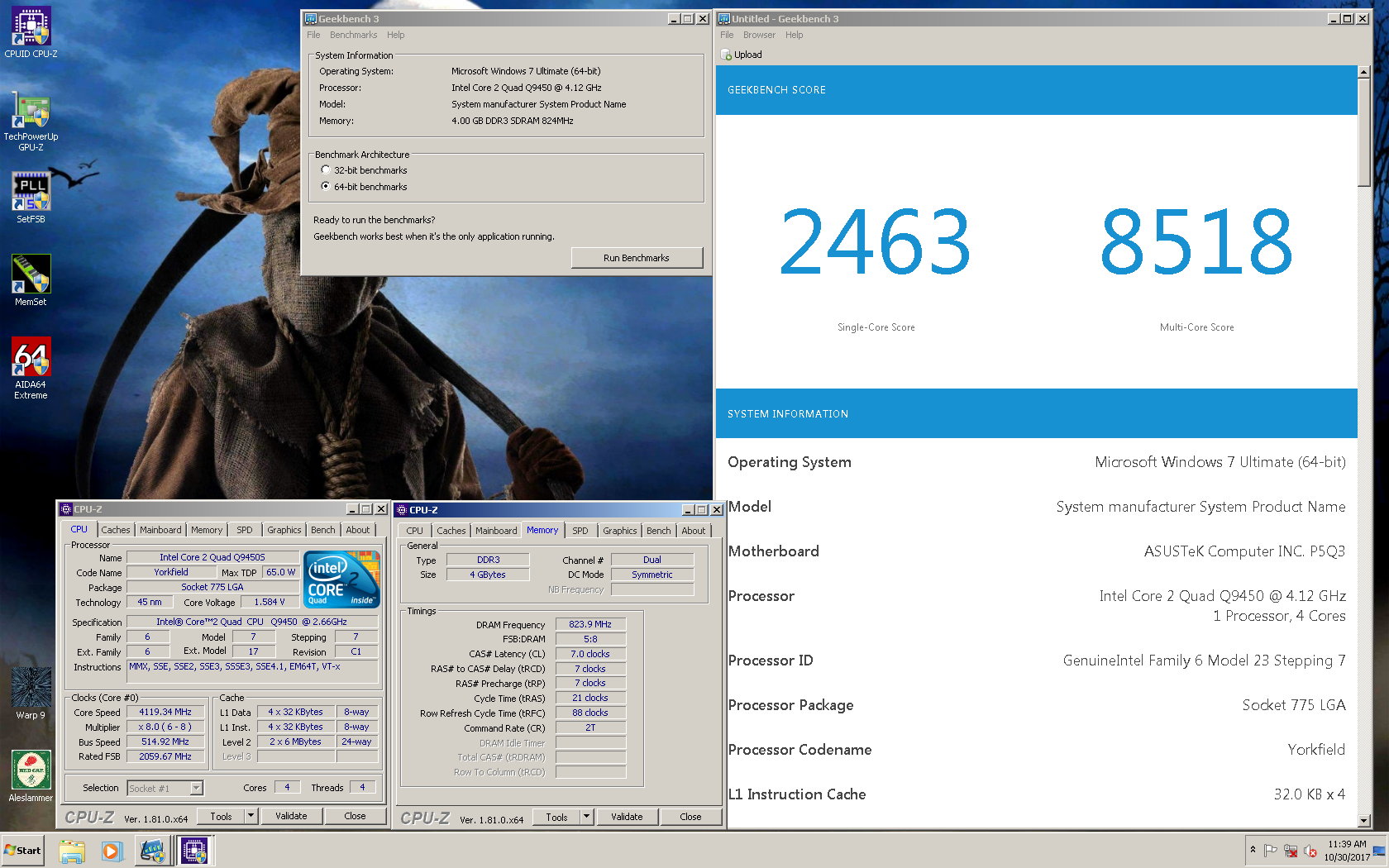Click Tools button in right CPU-Z
The height and width of the screenshot is (868, 1389).
556,817
